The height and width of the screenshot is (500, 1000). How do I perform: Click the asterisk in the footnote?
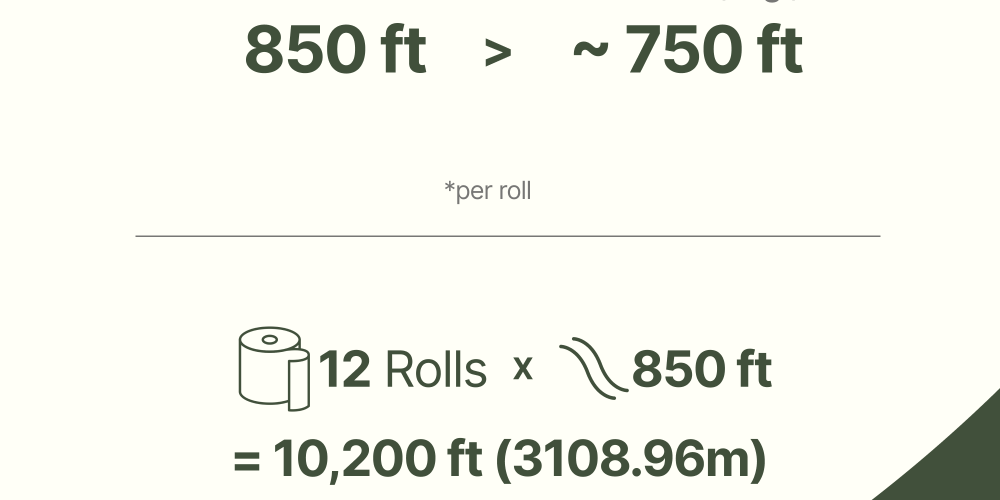[x=450, y=186]
